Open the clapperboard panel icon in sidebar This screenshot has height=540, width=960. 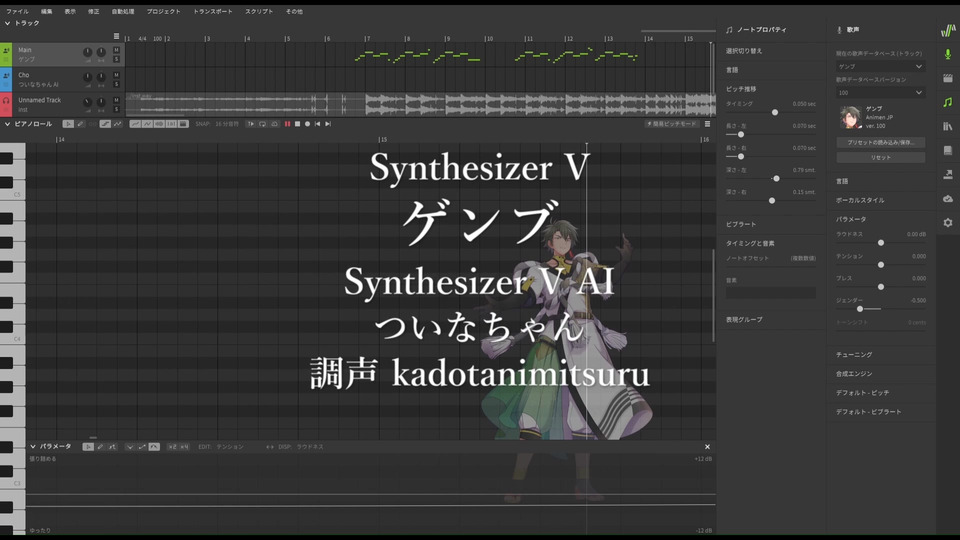[947, 78]
